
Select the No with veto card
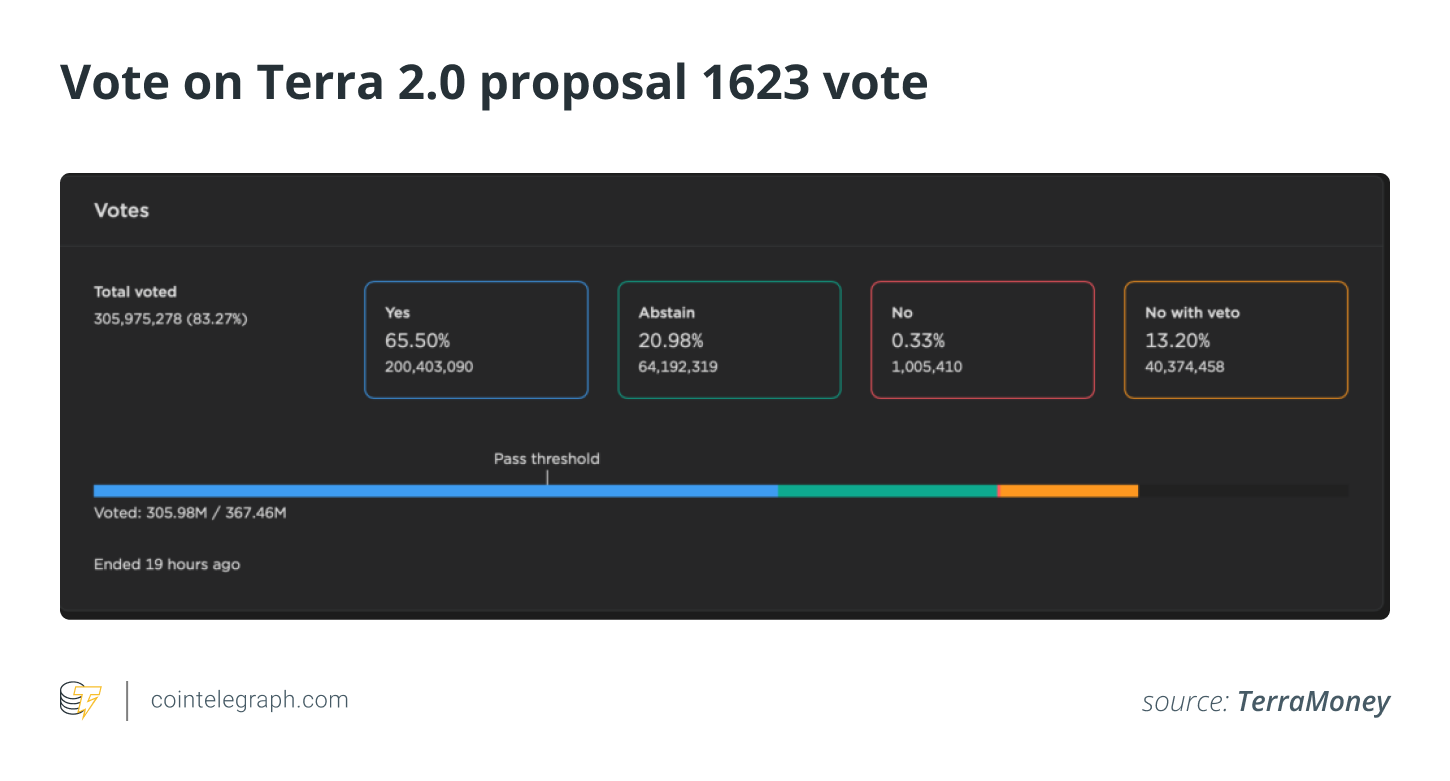(x=1236, y=340)
